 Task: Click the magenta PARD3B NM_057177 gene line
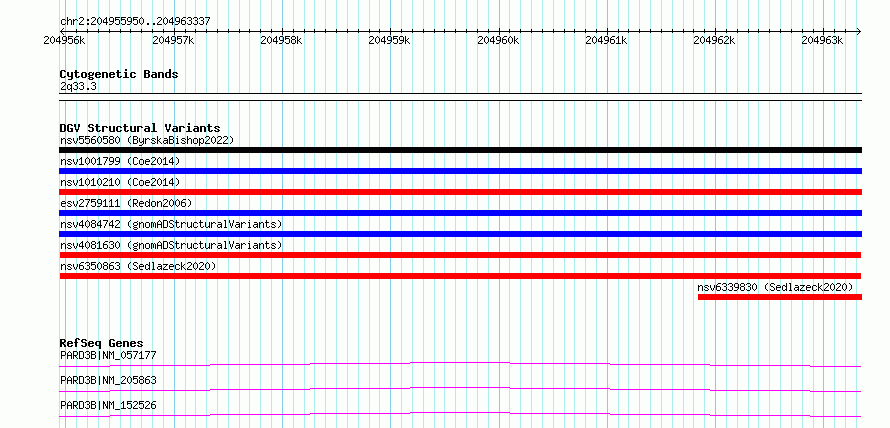tap(460, 364)
